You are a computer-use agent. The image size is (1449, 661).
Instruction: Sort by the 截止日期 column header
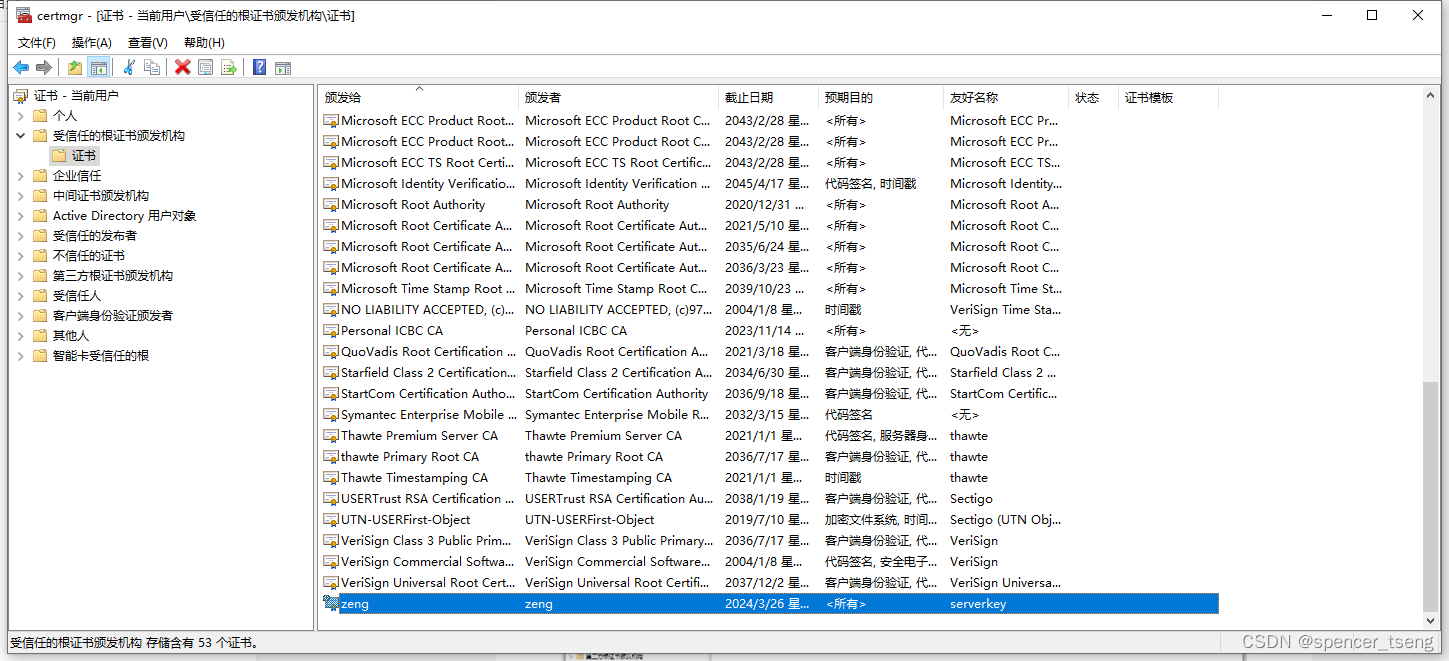point(769,98)
